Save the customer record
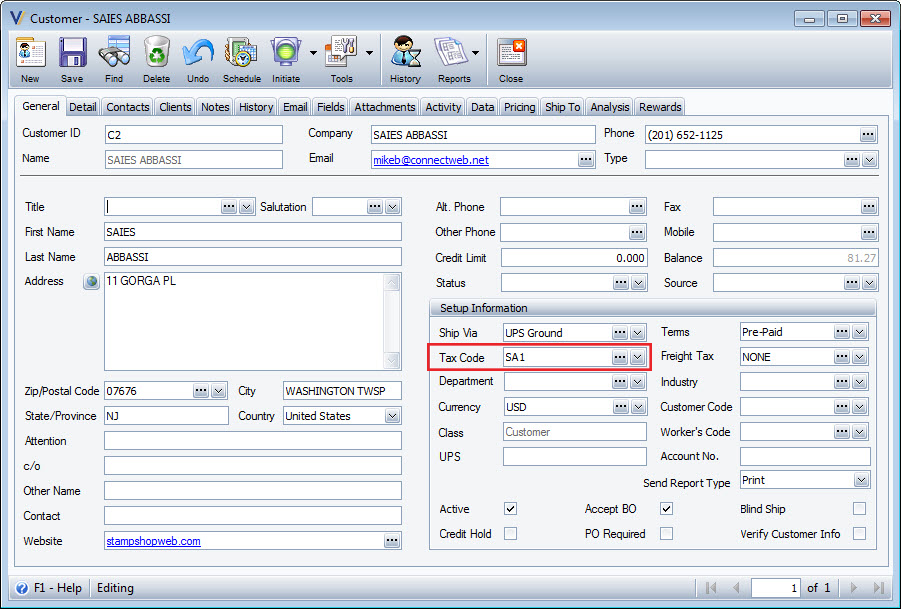The height and width of the screenshot is (609, 901). pyautogui.click(x=72, y=53)
